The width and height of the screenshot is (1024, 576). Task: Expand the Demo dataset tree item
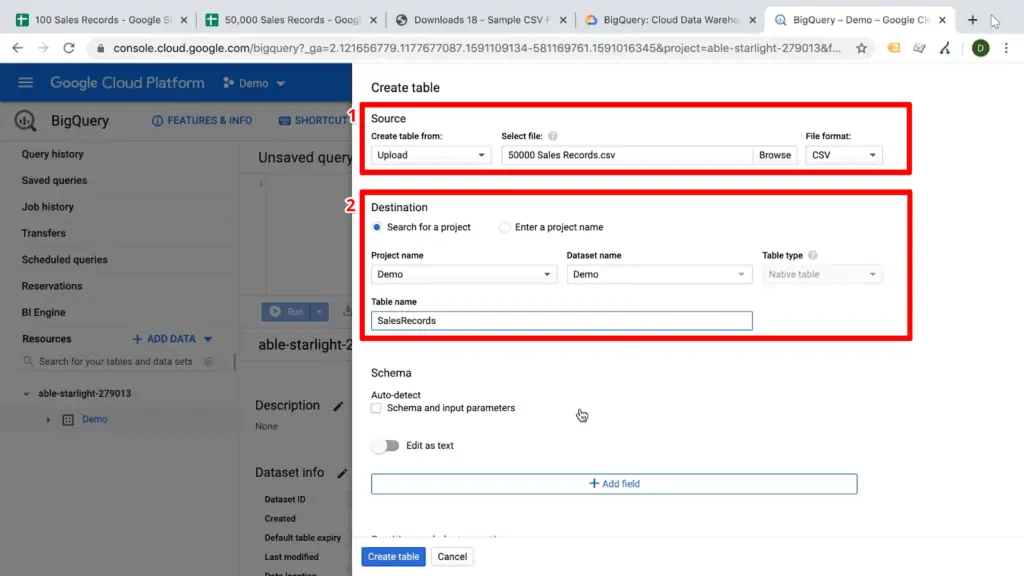pos(48,420)
